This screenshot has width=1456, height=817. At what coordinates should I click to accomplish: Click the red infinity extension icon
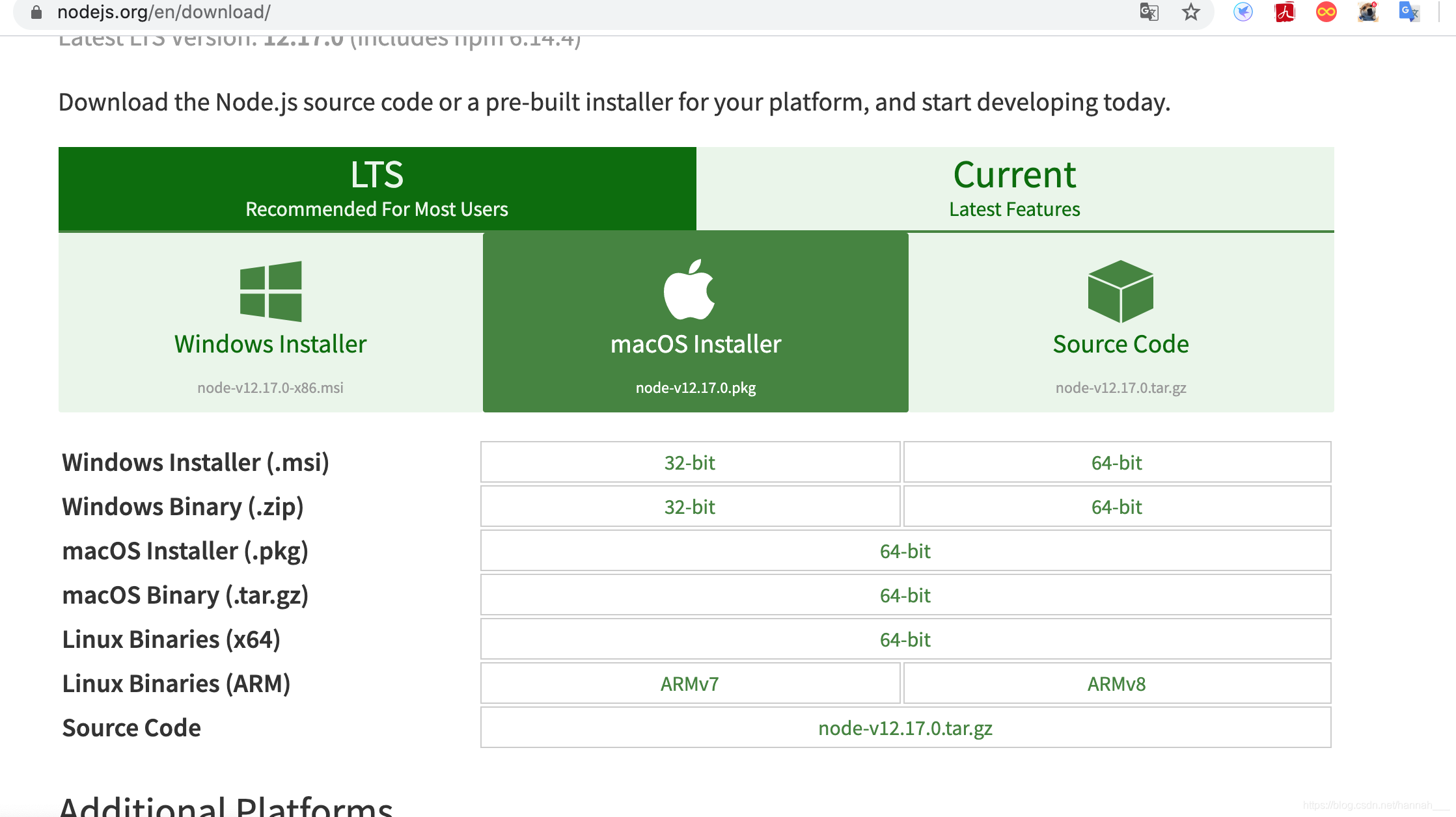pos(1326,12)
